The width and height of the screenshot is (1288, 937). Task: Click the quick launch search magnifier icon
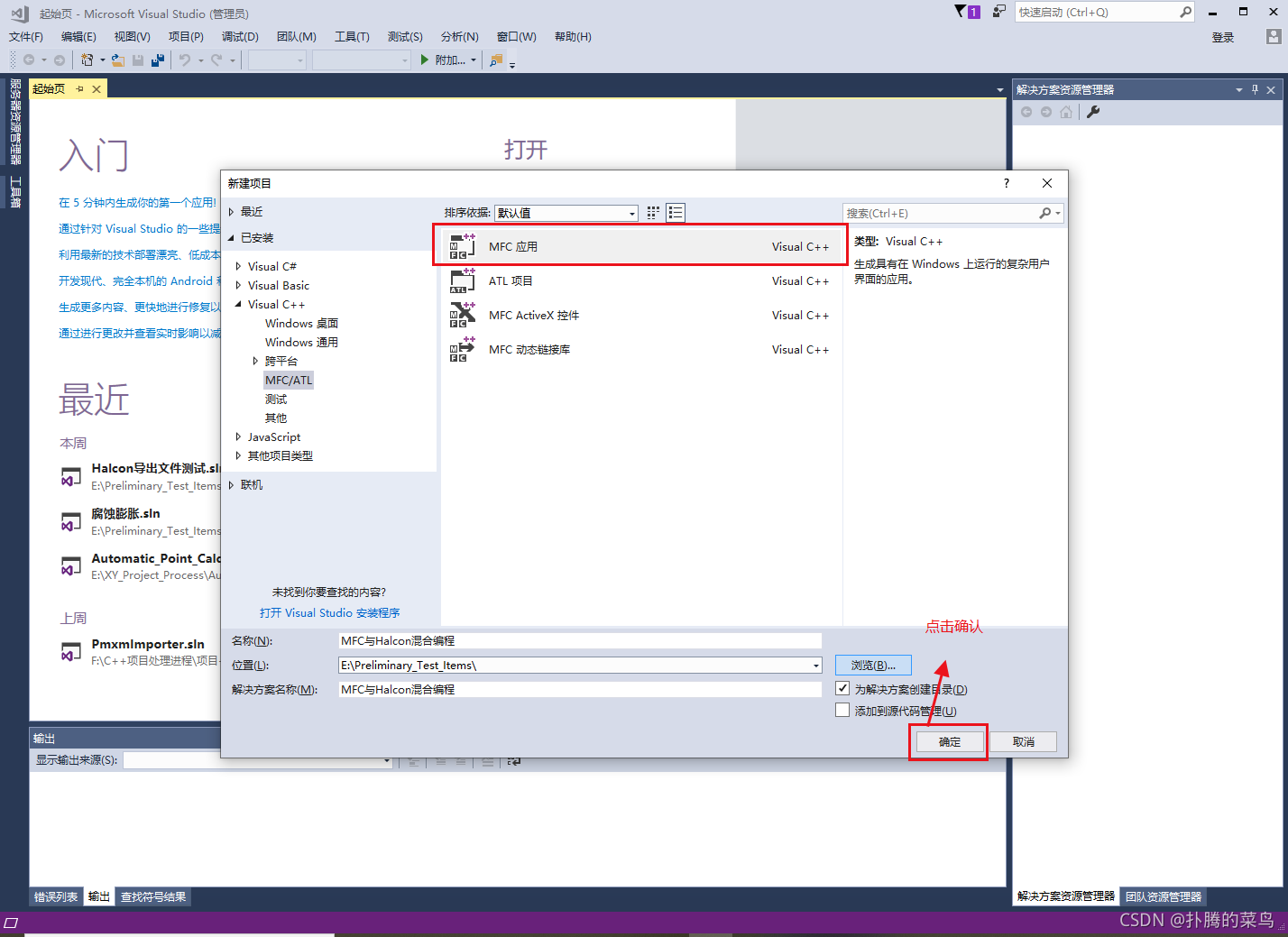tap(1185, 12)
